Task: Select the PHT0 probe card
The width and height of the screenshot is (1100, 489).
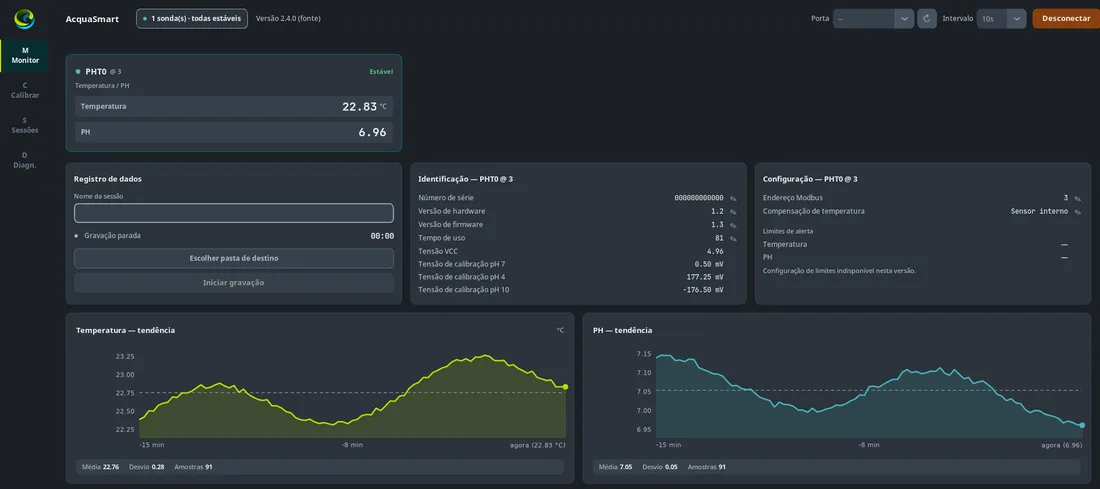Action: pos(234,103)
